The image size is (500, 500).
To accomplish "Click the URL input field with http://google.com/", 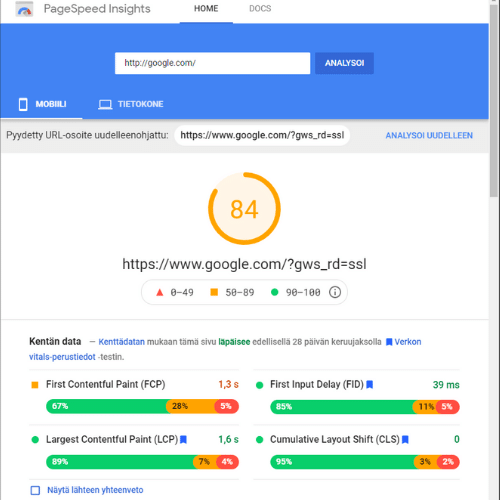I will [x=212, y=63].
